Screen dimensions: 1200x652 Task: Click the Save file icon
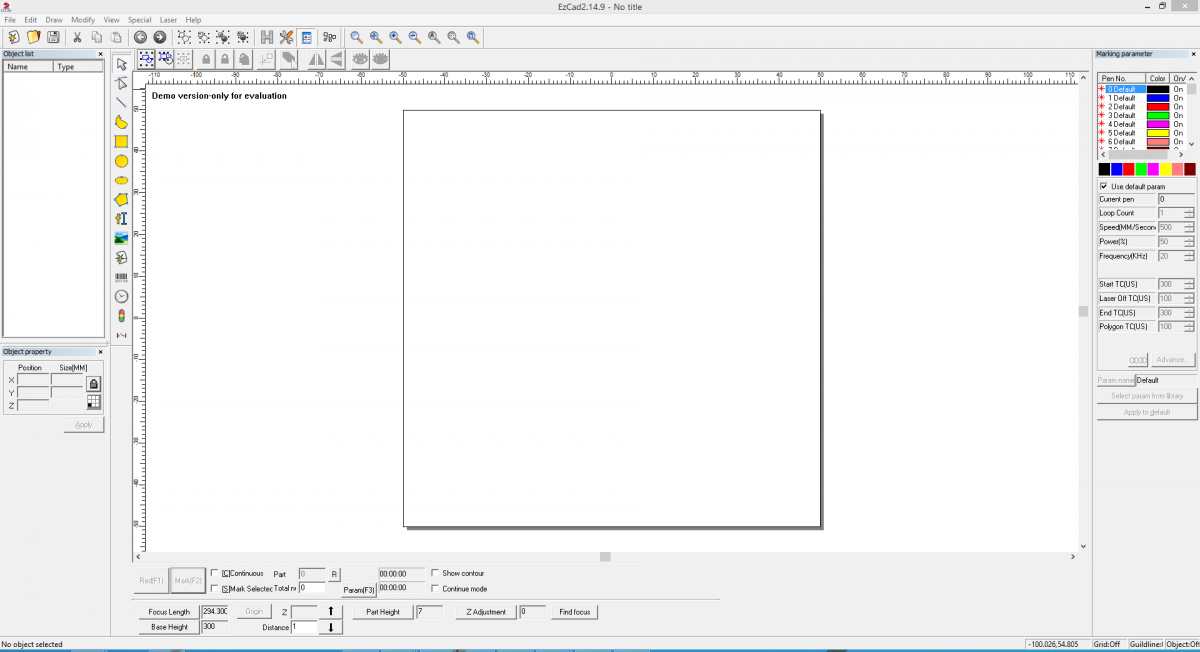tap(53, 37)
